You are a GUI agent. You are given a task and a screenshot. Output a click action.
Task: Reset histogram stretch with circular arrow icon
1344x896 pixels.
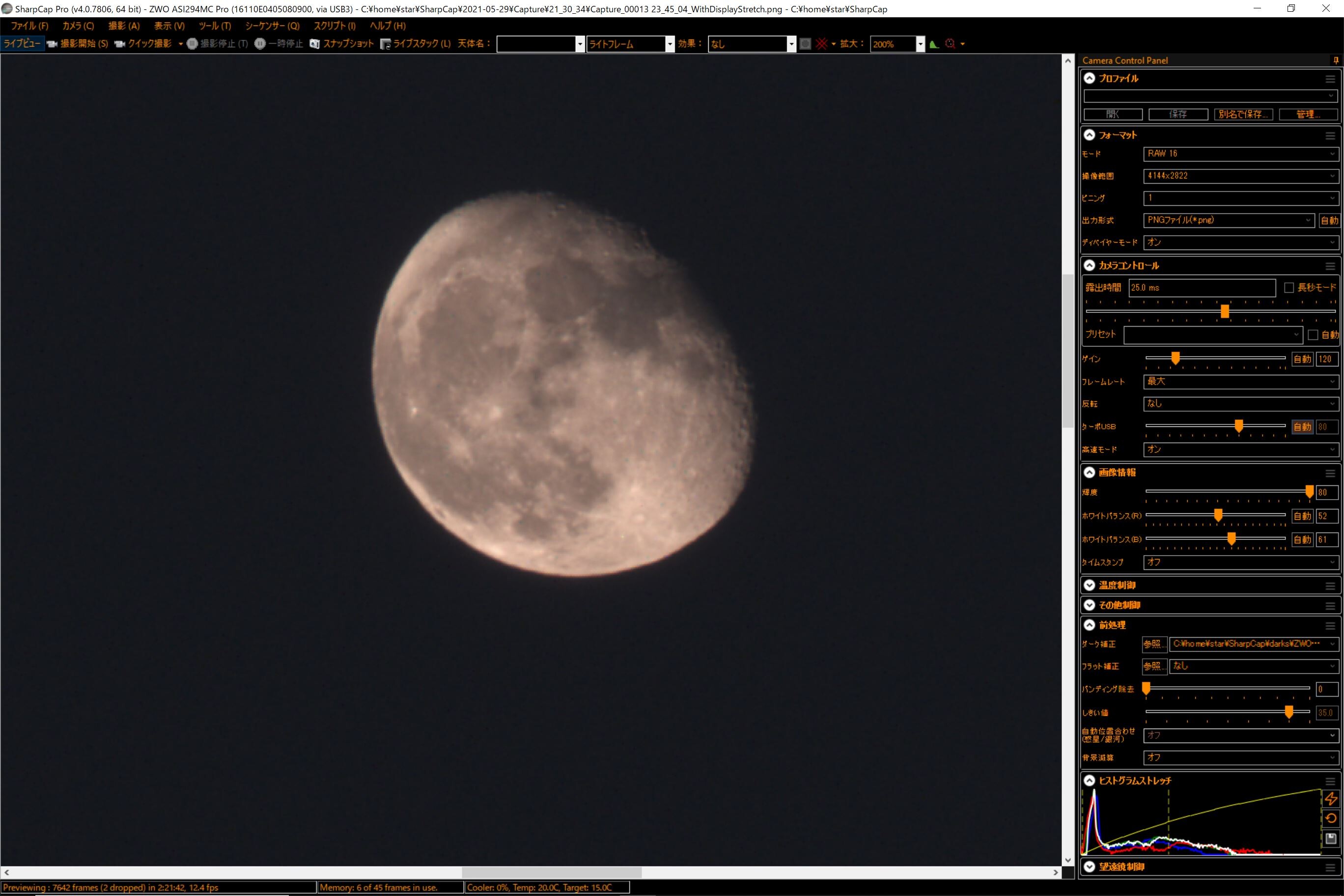pos(1331,818)
